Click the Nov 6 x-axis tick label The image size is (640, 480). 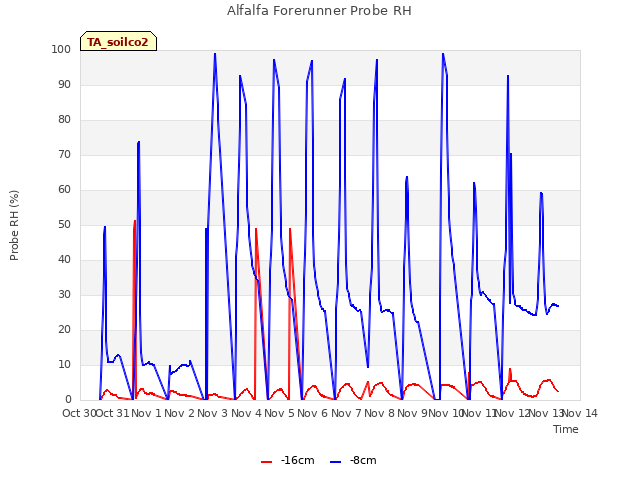(312, 413)
